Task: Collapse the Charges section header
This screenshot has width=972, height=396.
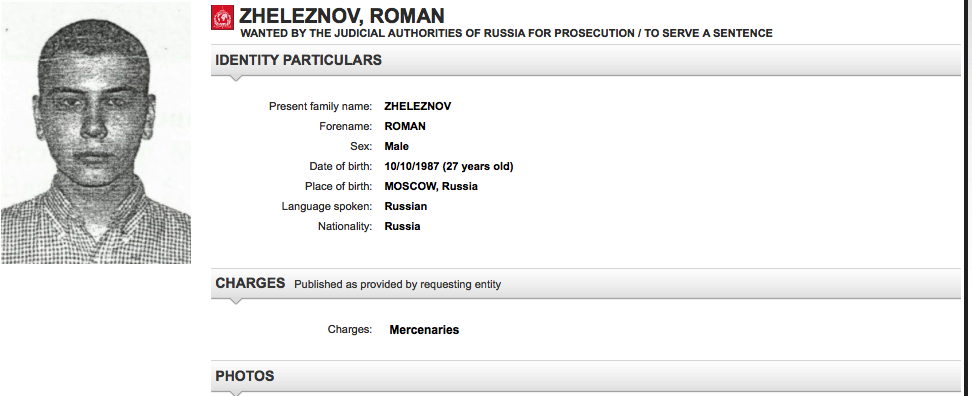Action: 586,284
